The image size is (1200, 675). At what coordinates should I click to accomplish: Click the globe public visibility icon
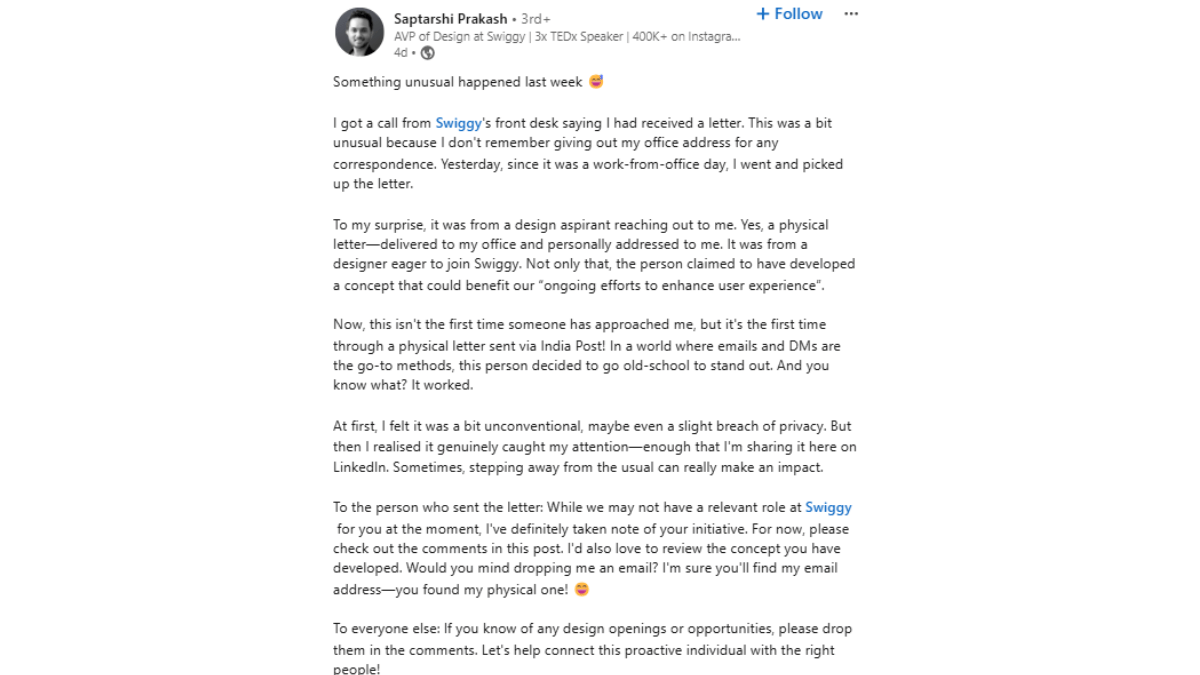(x=428, y=53)
